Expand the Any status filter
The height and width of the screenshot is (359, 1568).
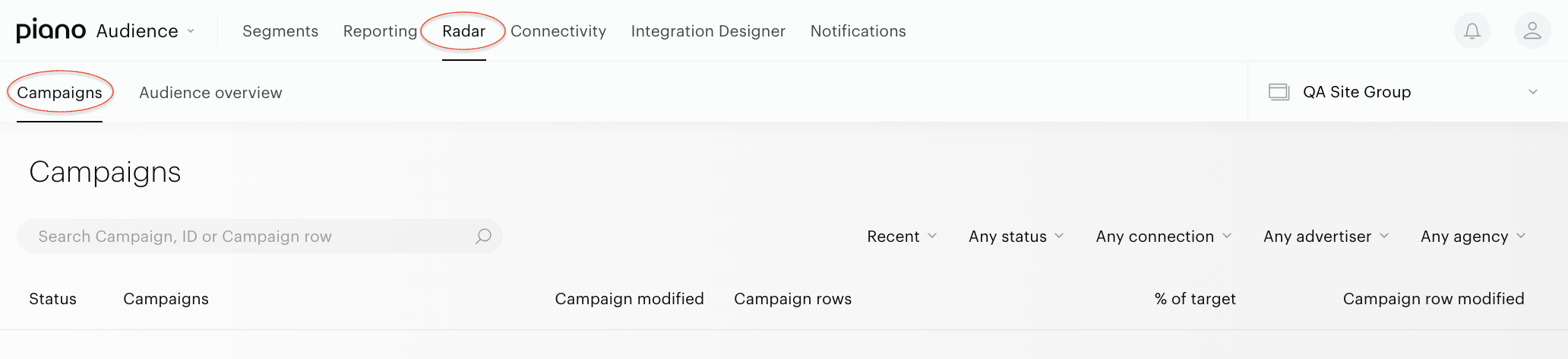pos(1016,237)
